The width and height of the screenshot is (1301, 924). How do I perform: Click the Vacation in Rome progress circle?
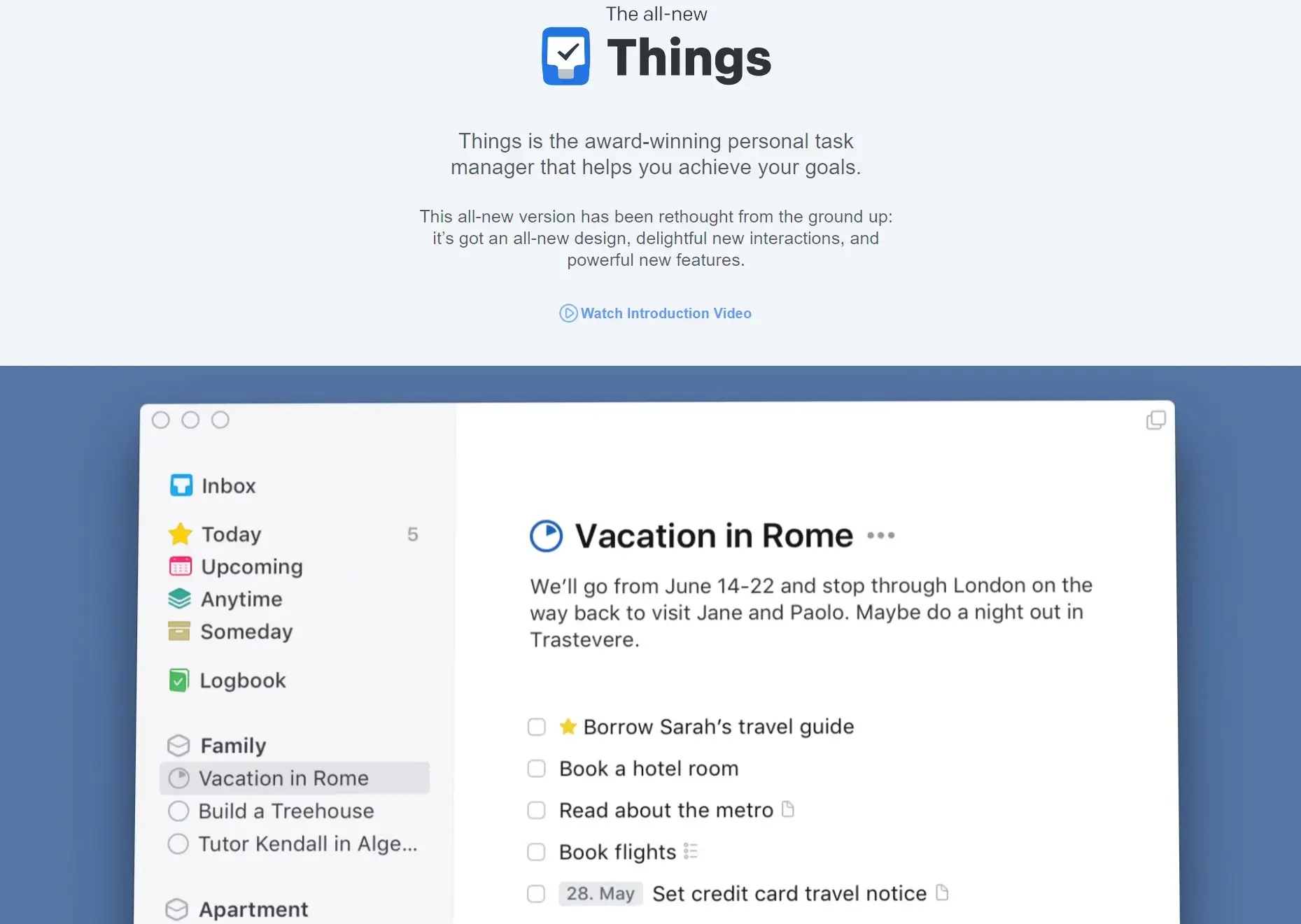tap(547, 536)
